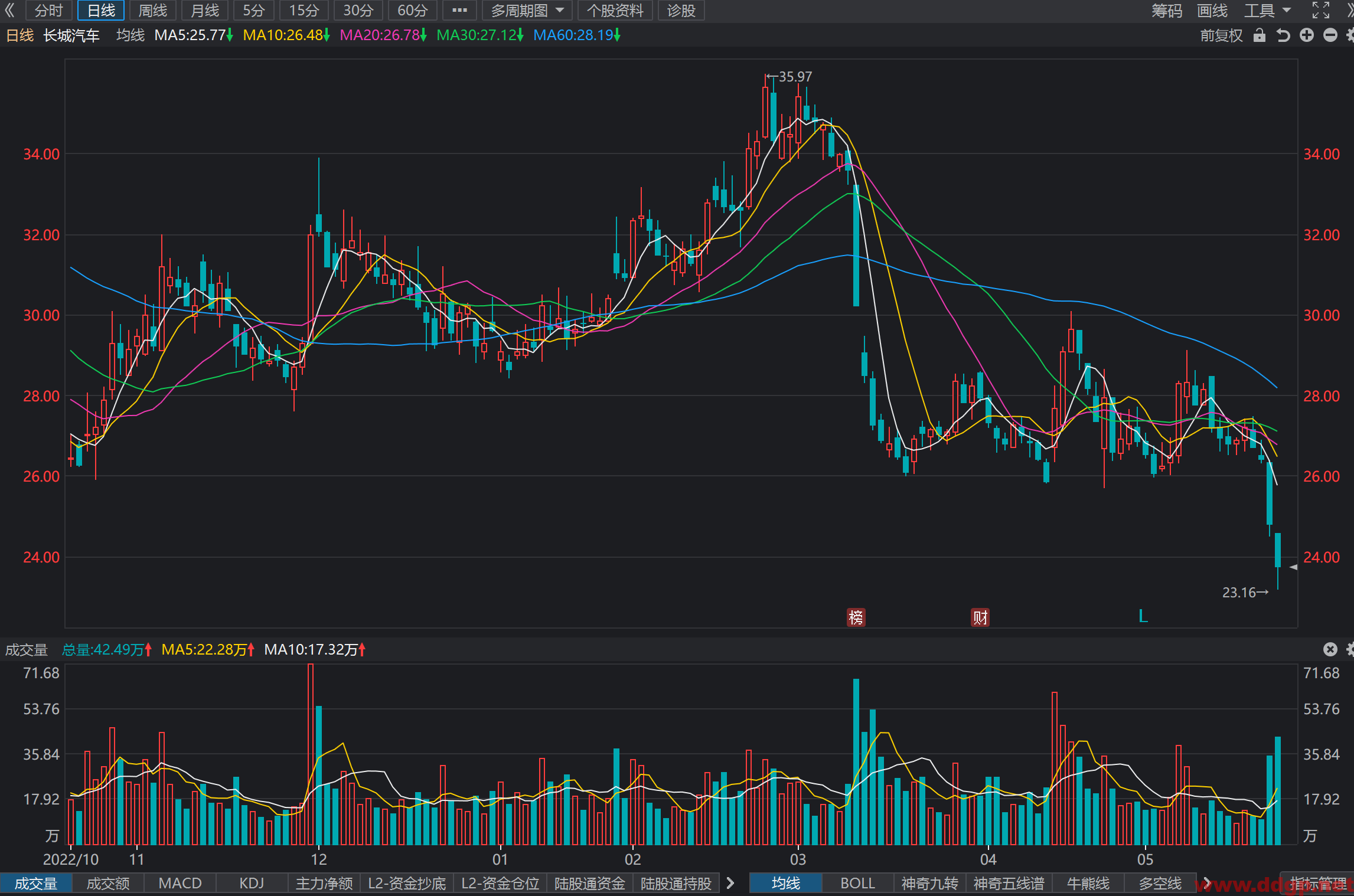Click the red 榜 marker on the chart
This screenshot has width=1354, height=896.
[x=856, y=617]
